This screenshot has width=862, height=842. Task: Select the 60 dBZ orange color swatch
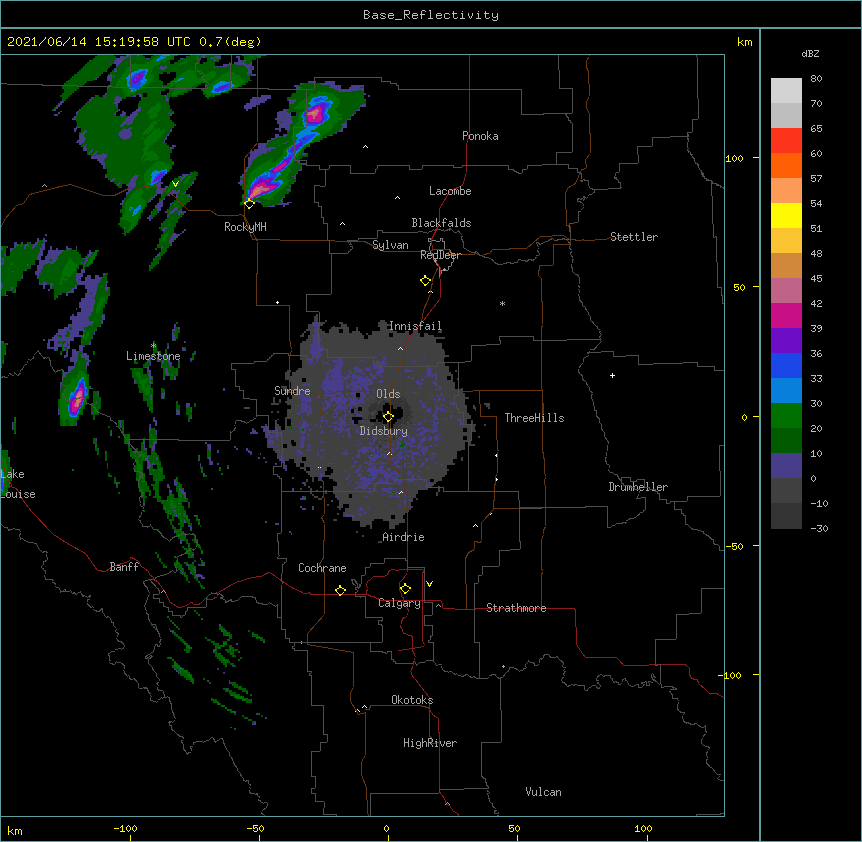(786, 165)
